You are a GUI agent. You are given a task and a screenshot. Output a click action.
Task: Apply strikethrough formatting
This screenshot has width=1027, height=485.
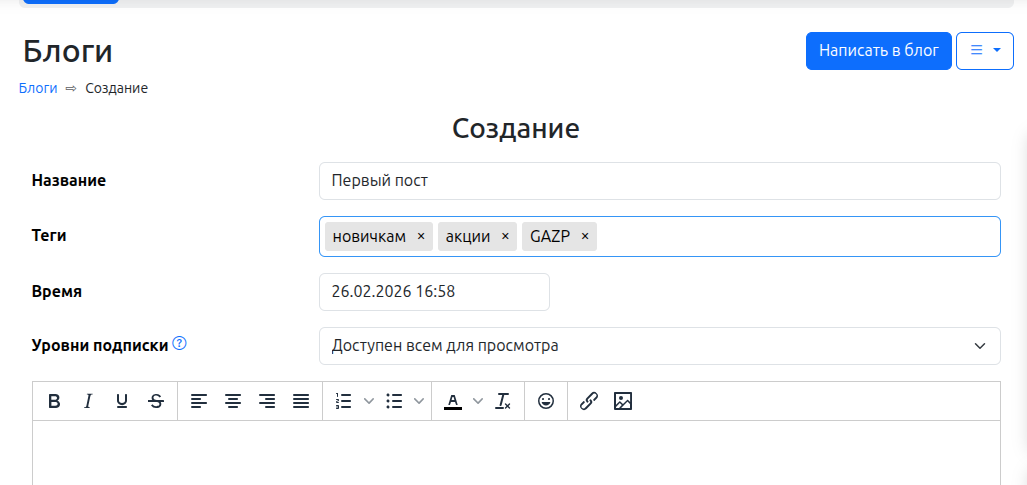156,401
